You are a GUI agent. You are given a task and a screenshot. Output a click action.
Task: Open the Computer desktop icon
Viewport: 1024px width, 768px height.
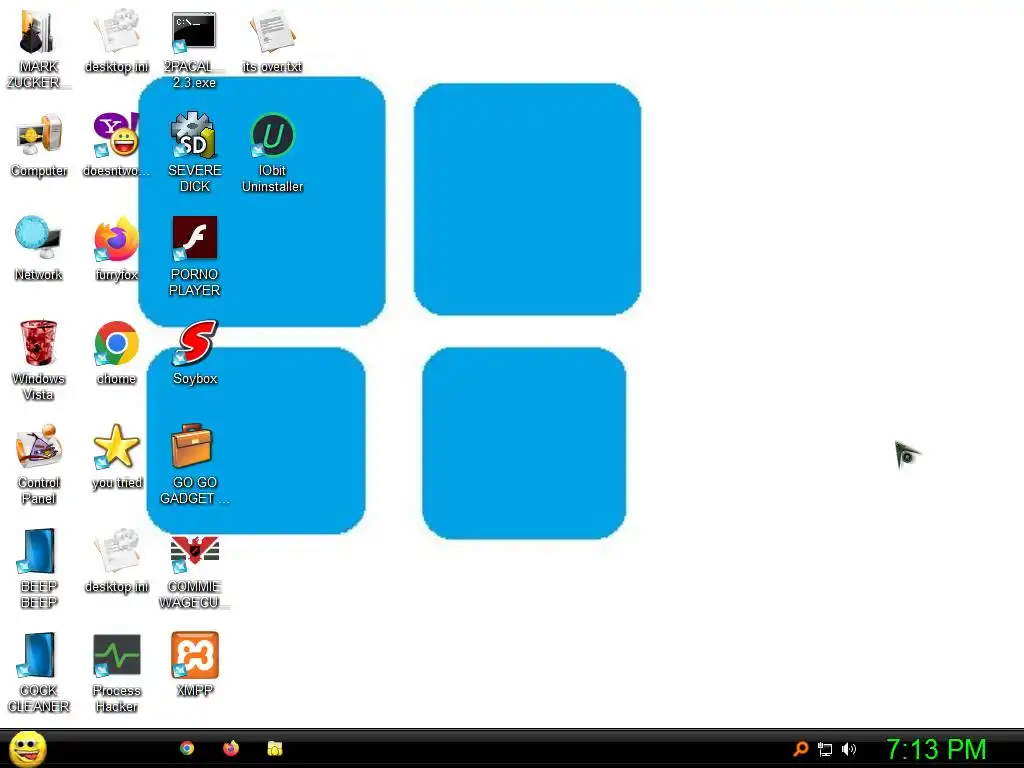tap(39, 136)
